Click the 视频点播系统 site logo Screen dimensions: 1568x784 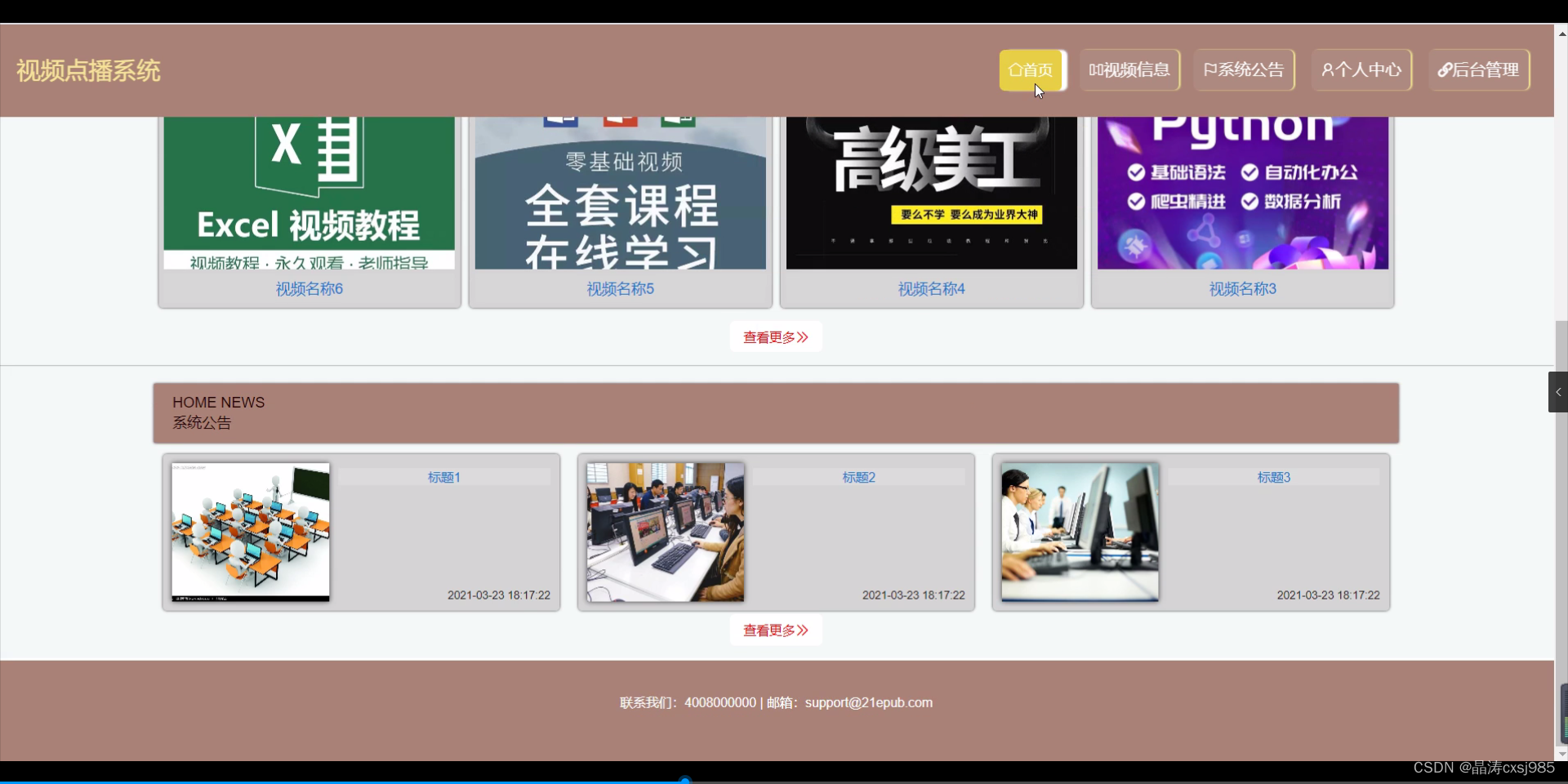click(x=87, y=70)
